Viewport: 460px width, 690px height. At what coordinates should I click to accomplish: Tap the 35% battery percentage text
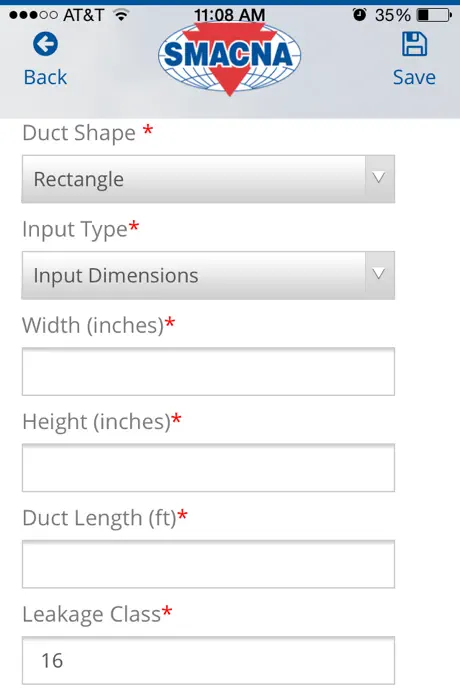pyautogui.click(x=393, y=15)
